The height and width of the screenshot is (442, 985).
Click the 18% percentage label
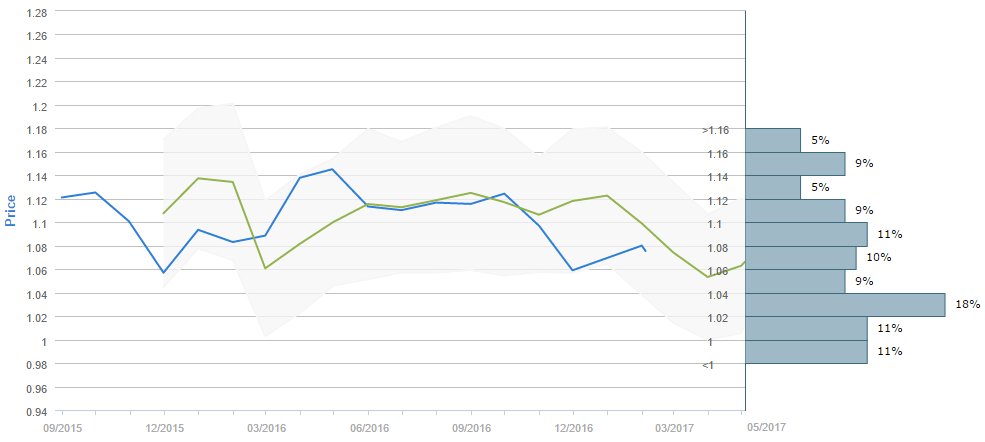tap(967, 305)
